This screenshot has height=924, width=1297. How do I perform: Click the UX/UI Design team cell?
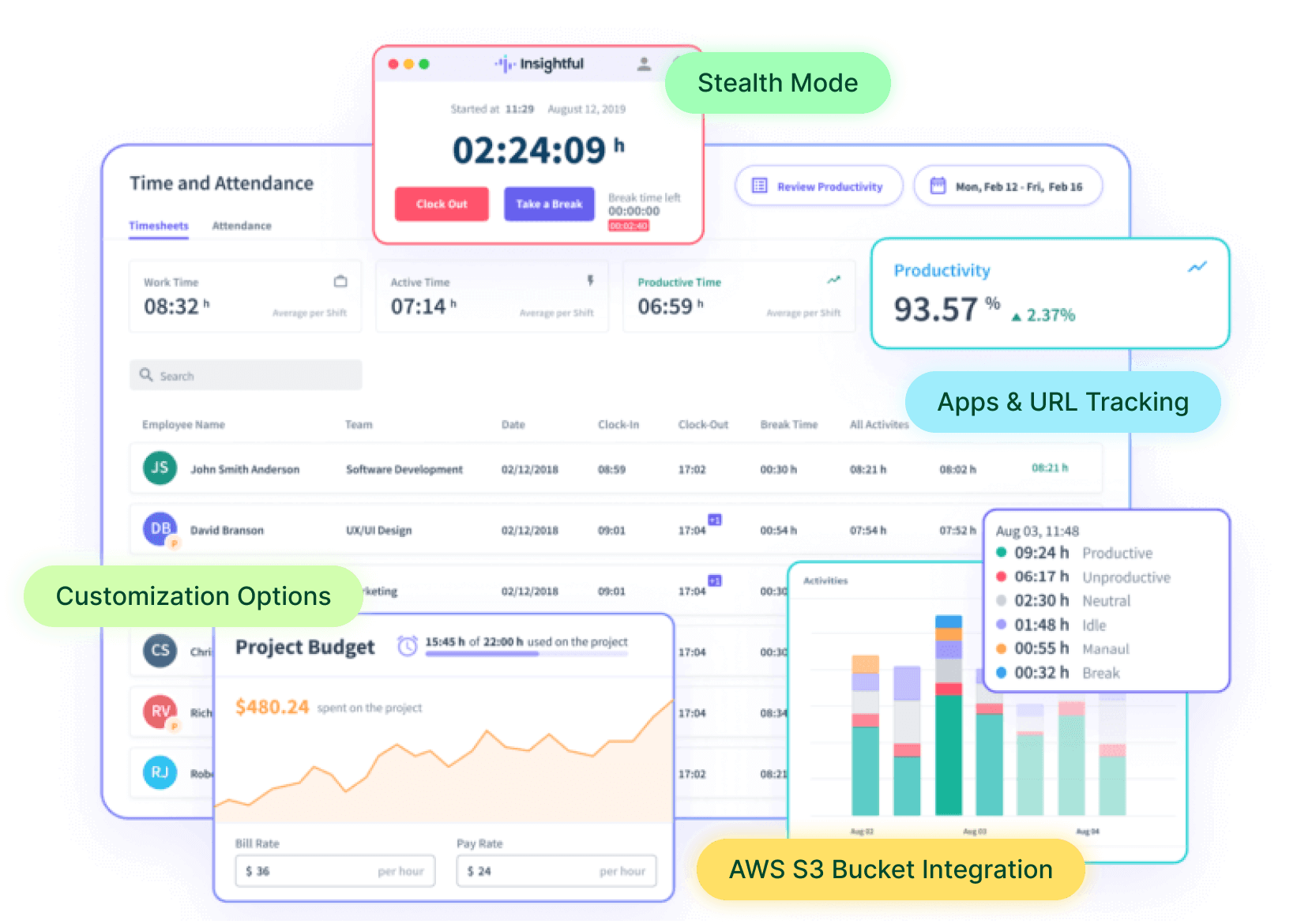pos(378,530)
